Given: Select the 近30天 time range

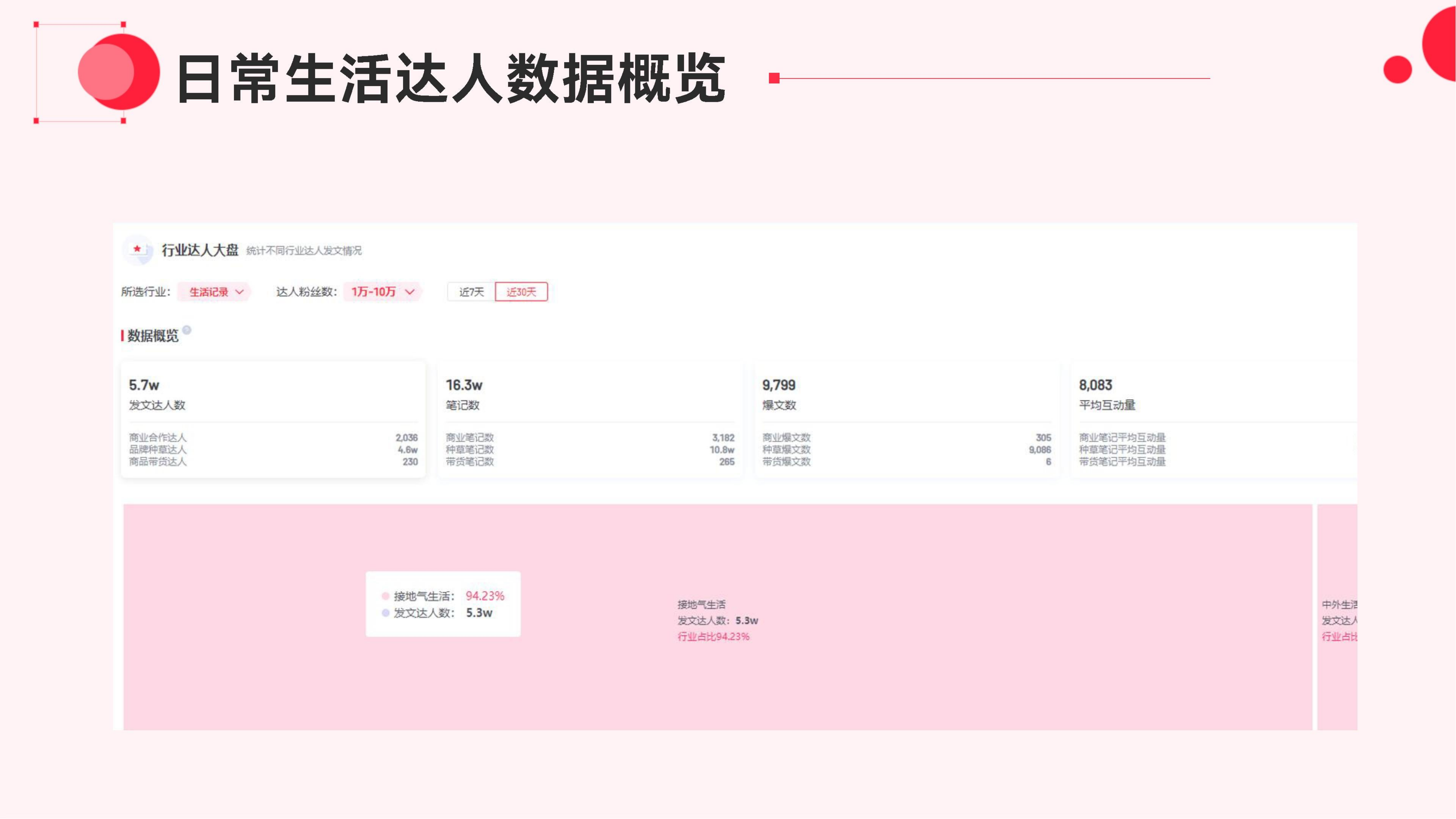Looking at the screenshot, I should pos(521,292).
